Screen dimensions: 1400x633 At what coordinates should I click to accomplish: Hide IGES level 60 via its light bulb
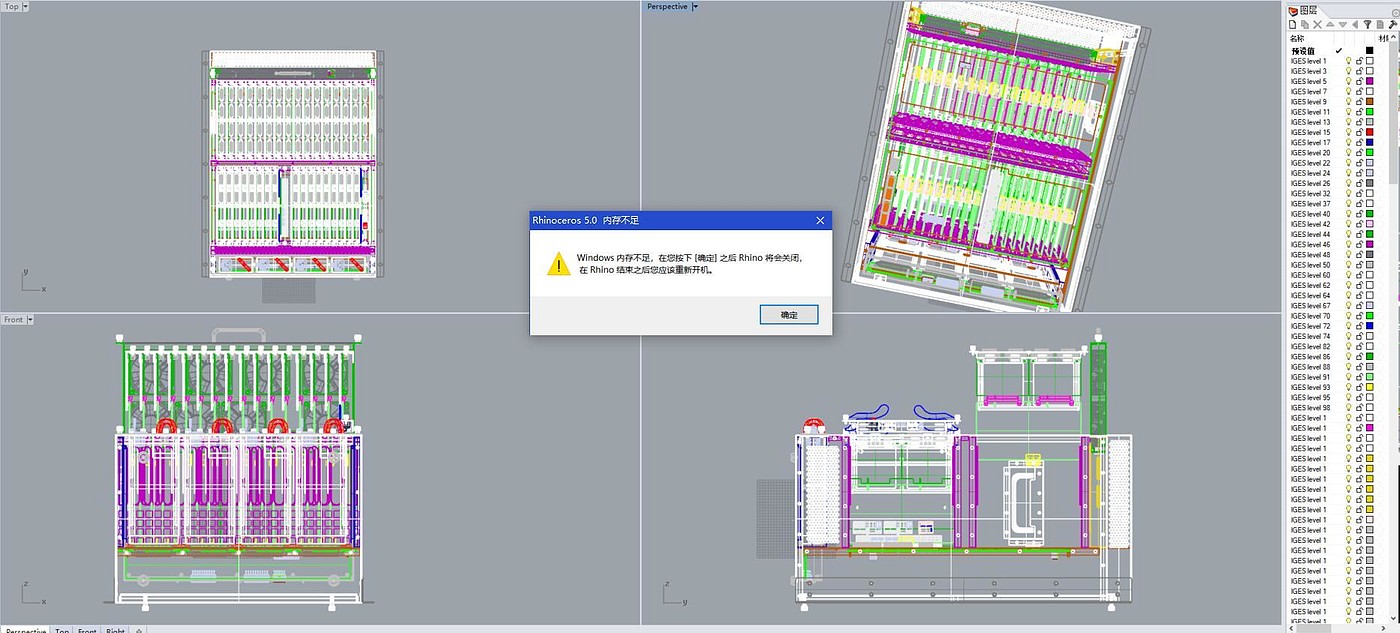click(1348, 275)
